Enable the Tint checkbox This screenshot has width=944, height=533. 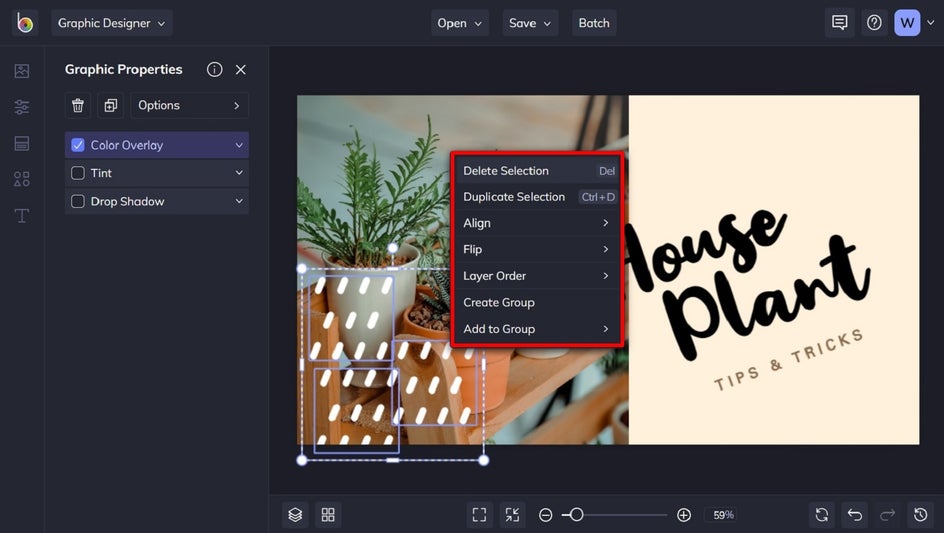(78, 173)
